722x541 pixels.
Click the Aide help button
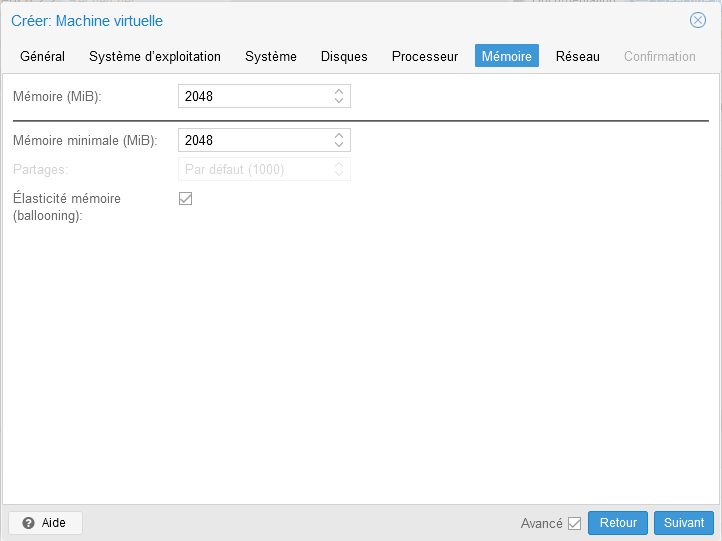(x=45, y=523)
